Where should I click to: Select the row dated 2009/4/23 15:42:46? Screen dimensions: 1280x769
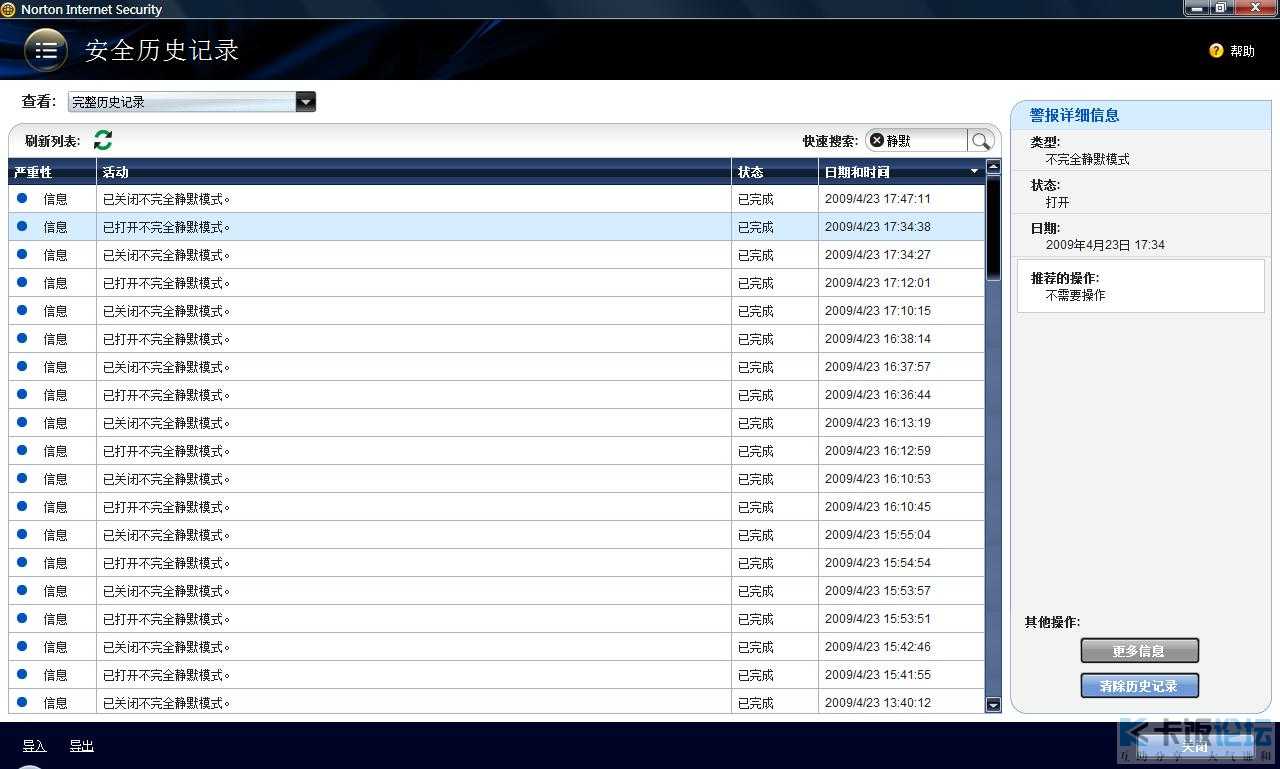[x=497, y=647]
